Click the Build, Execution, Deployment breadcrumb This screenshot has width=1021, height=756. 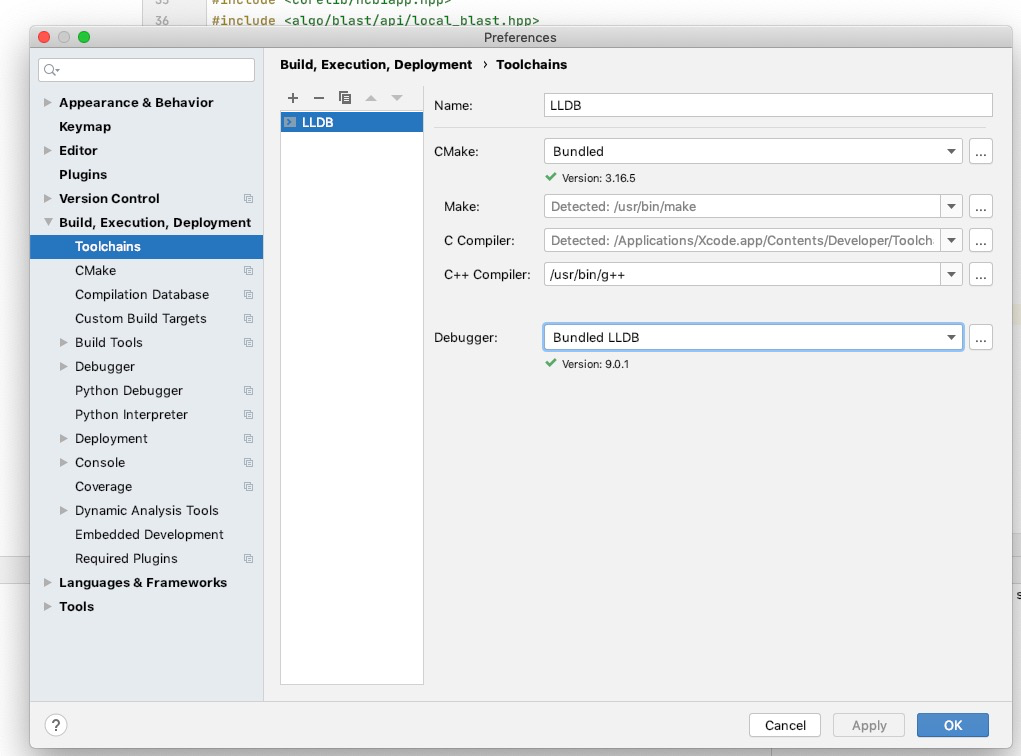coord(376,64)
